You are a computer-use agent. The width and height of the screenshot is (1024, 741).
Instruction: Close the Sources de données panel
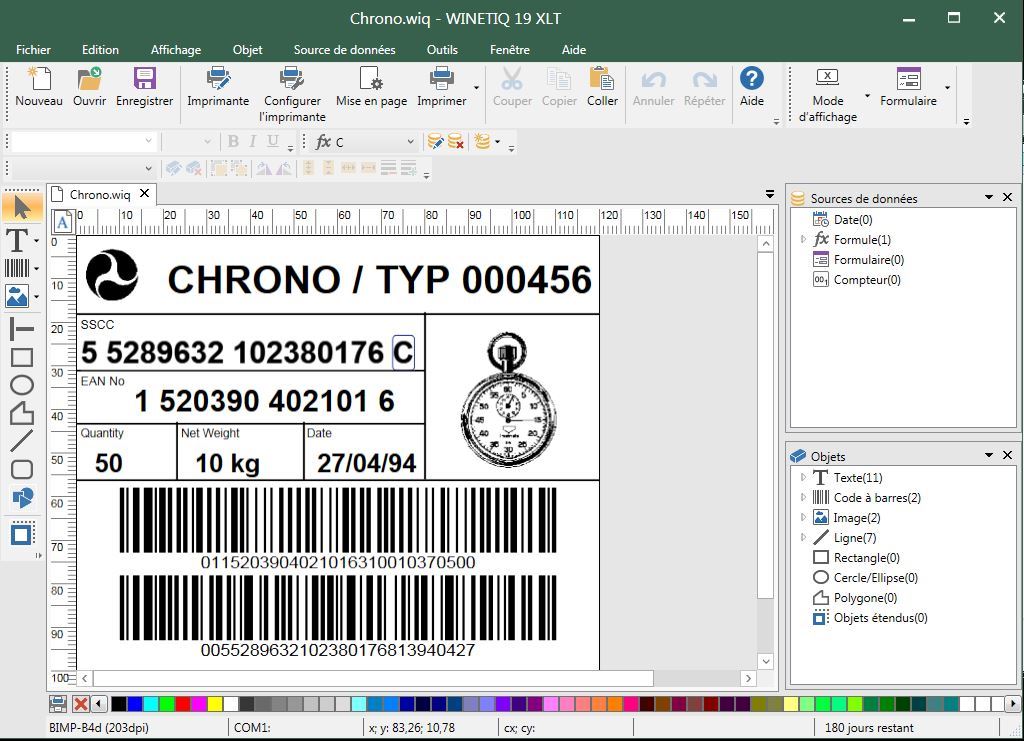point(1008,197)
